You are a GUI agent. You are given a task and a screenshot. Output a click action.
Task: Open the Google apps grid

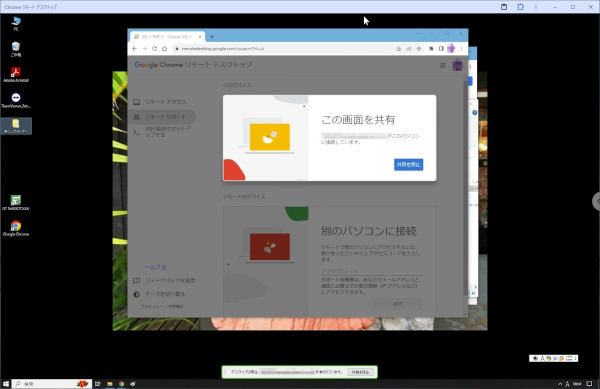(x=442, y=65)
